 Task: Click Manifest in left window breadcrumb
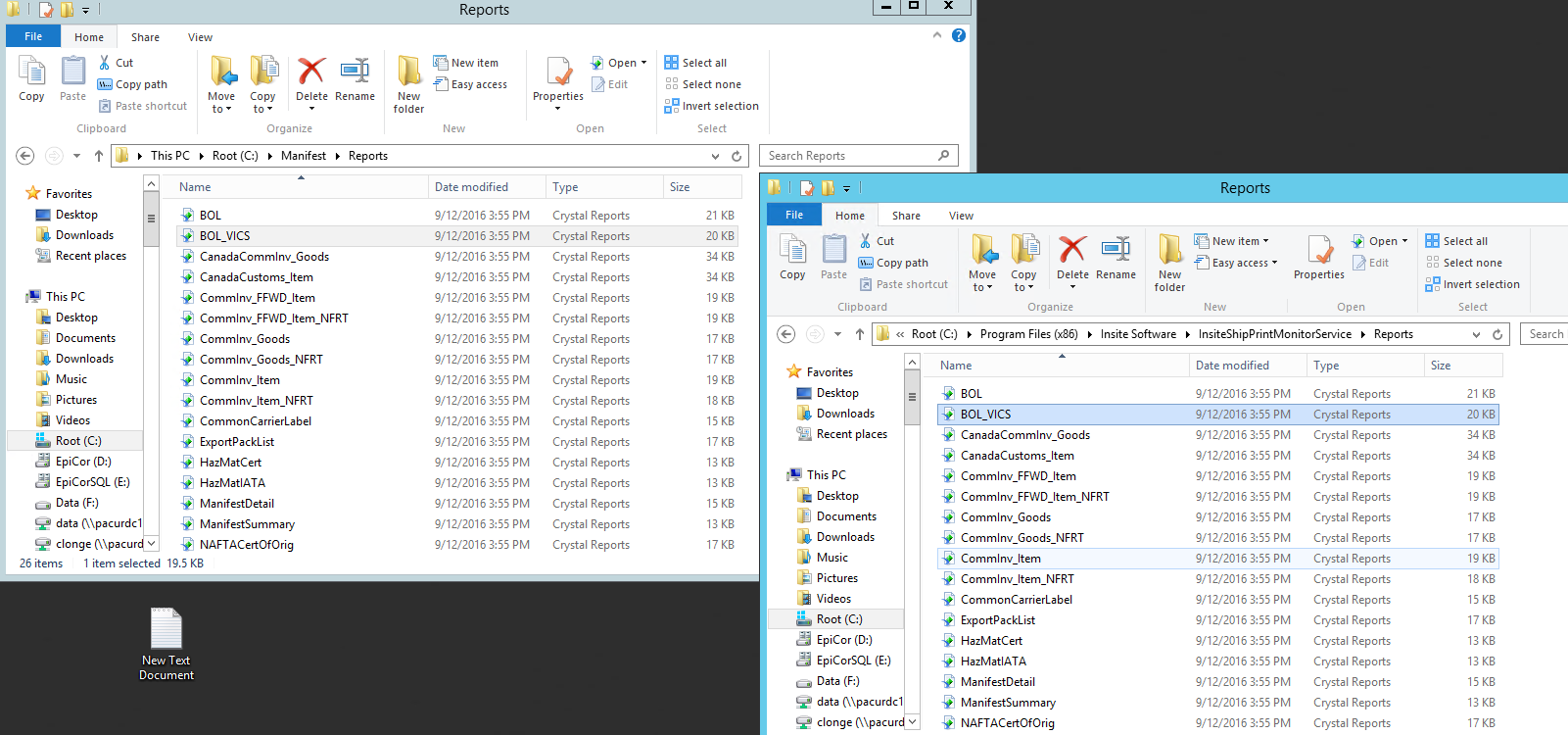click(x=304, y=156)
